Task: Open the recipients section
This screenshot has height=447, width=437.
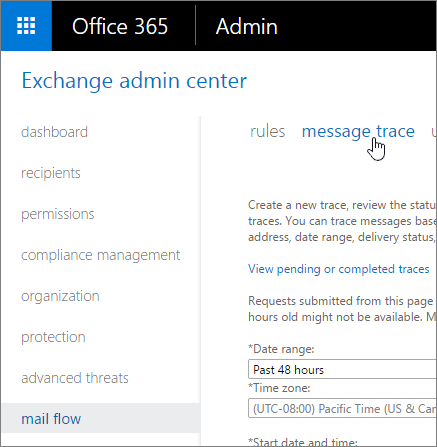Action: pos(51,173)
